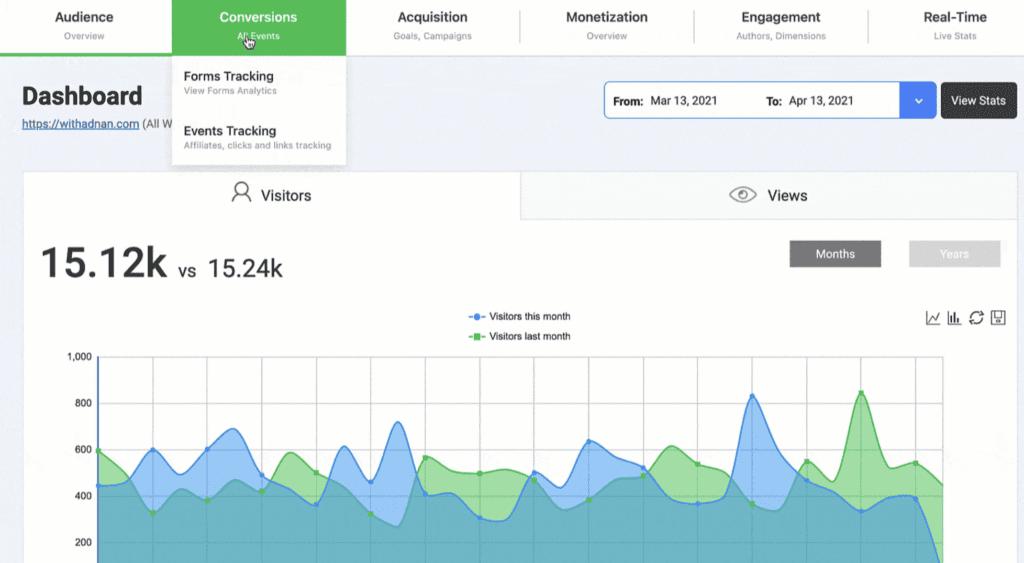Select the Years period toggle
Screen dimensions: 1024x563
click(x=954, y=254)
